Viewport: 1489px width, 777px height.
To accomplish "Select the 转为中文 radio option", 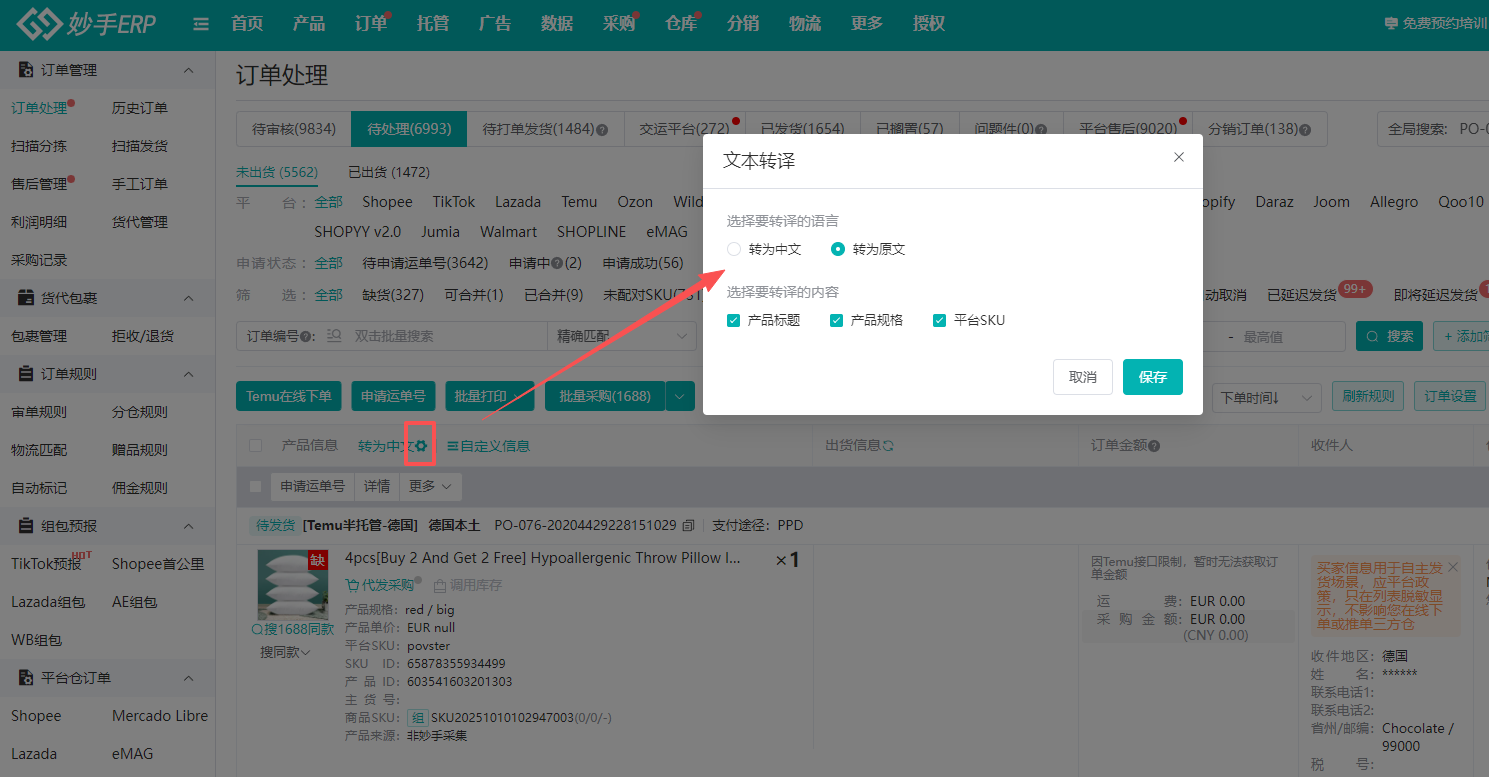I will 734,249.
